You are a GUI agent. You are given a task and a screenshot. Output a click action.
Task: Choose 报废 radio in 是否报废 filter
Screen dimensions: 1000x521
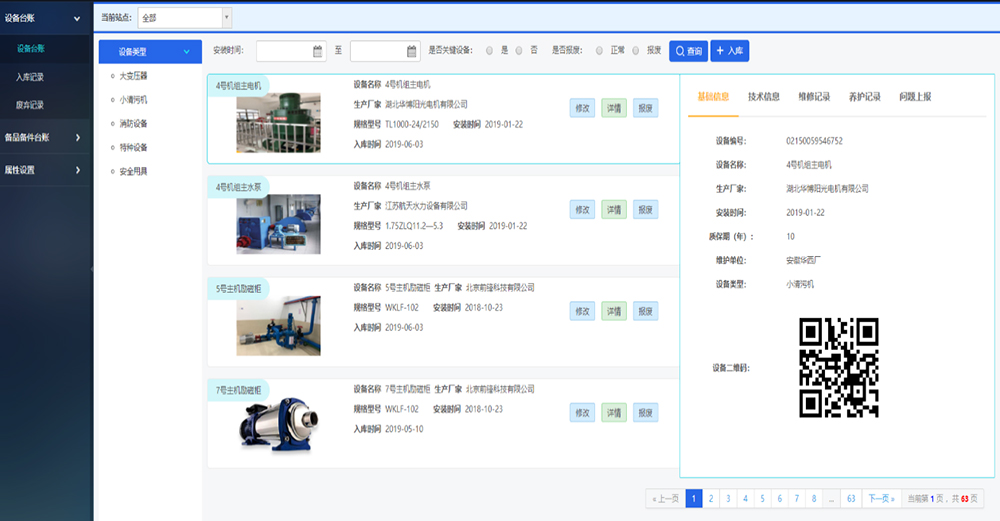[x=637, y=50]
